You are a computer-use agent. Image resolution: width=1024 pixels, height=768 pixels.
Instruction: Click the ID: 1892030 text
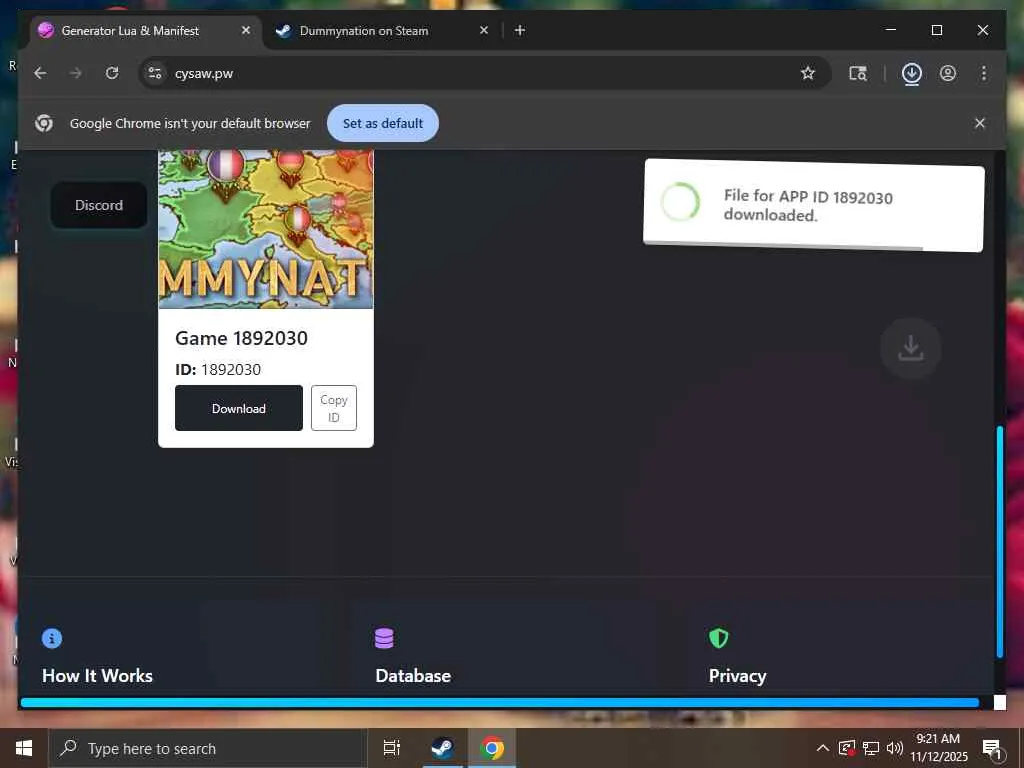click(218, 370)
